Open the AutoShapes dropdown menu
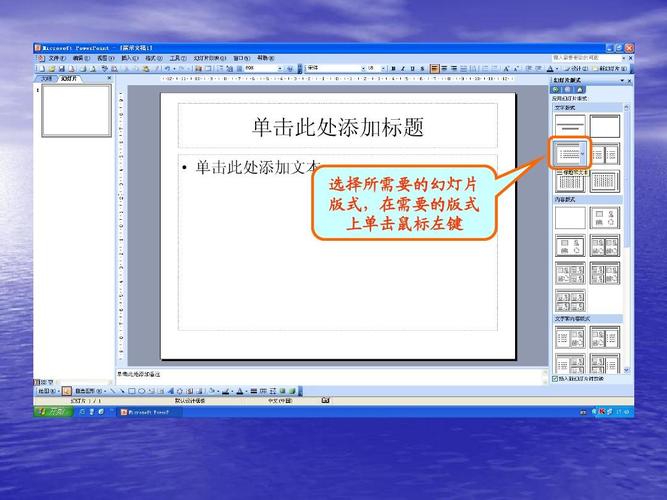This screenshot has height=500, width=667. click(x=90, y=391)
